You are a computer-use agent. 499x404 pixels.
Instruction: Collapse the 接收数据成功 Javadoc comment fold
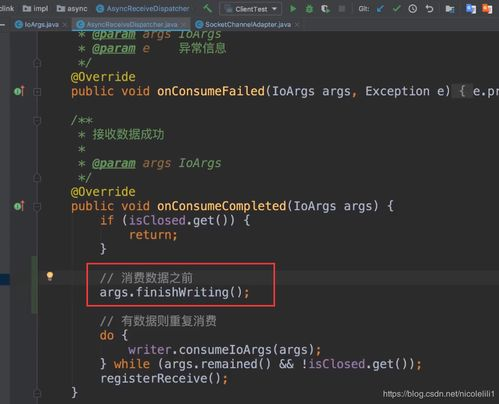37,121
